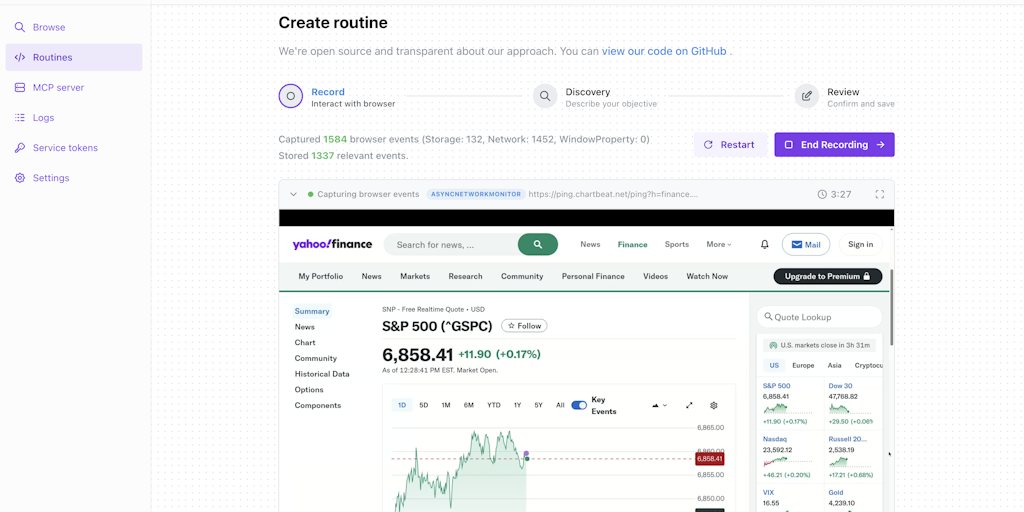Click the fullscreen icon beside the timer
The height and width of the screenshot is (512, 1024).
[x=880, y=194]
